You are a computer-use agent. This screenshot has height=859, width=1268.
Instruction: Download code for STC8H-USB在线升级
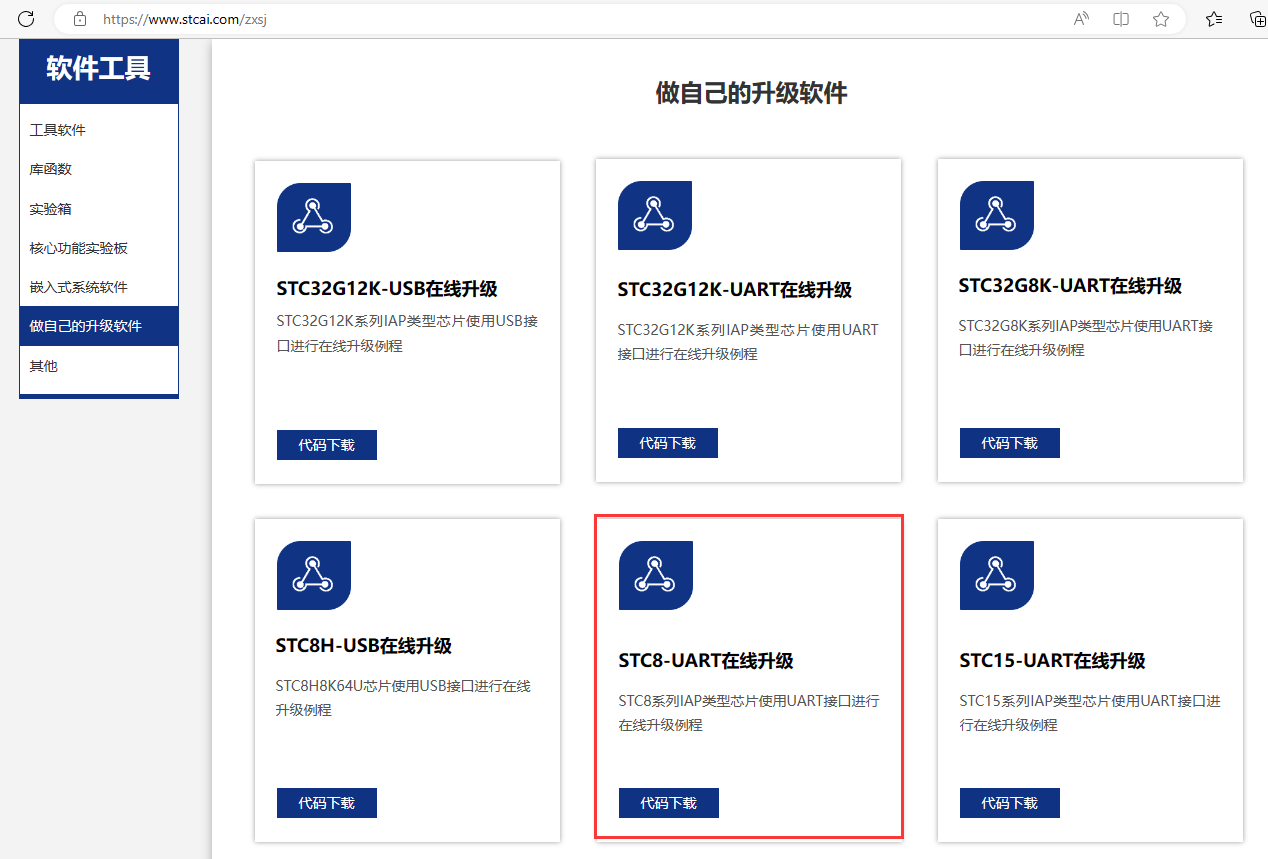coord(327,803)
